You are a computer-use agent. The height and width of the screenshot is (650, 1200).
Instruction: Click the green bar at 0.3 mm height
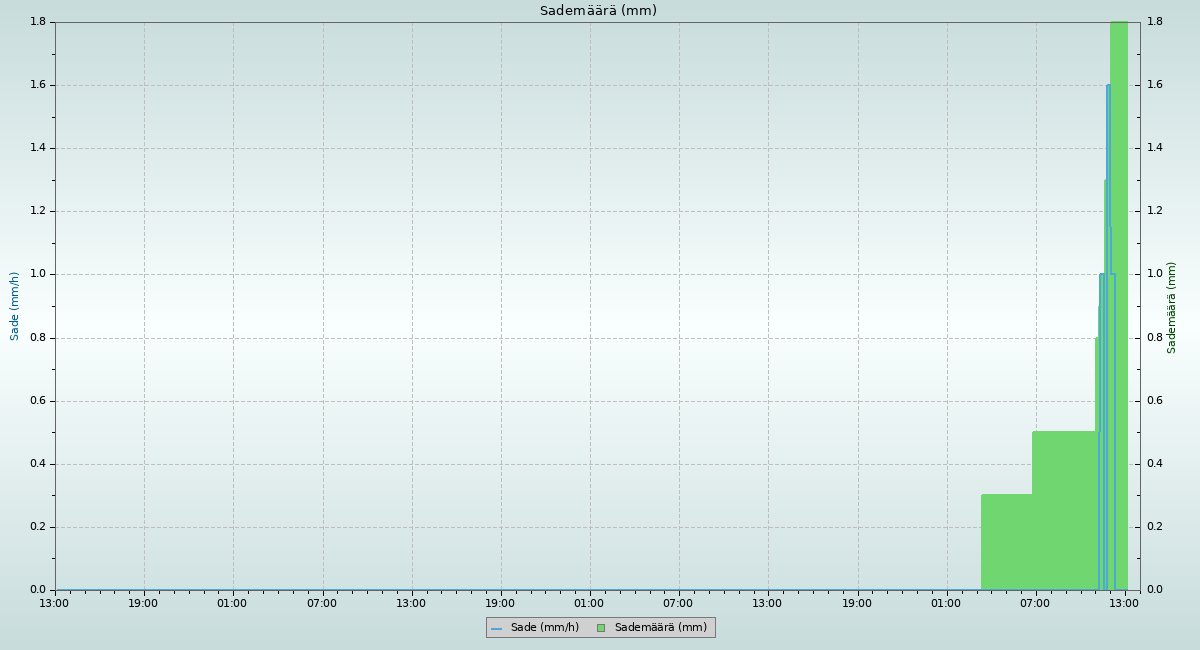click(x=1006, y=542)
